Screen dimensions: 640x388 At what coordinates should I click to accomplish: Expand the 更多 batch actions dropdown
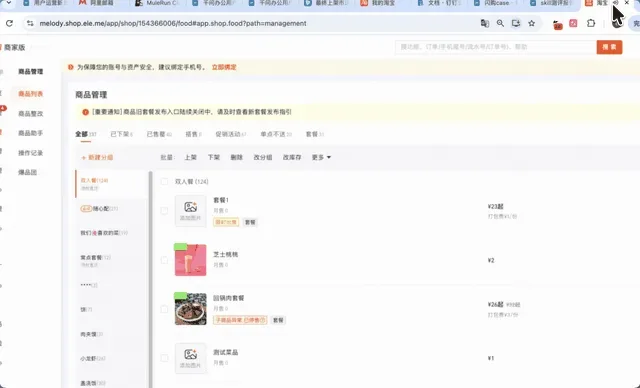[321, 157]
